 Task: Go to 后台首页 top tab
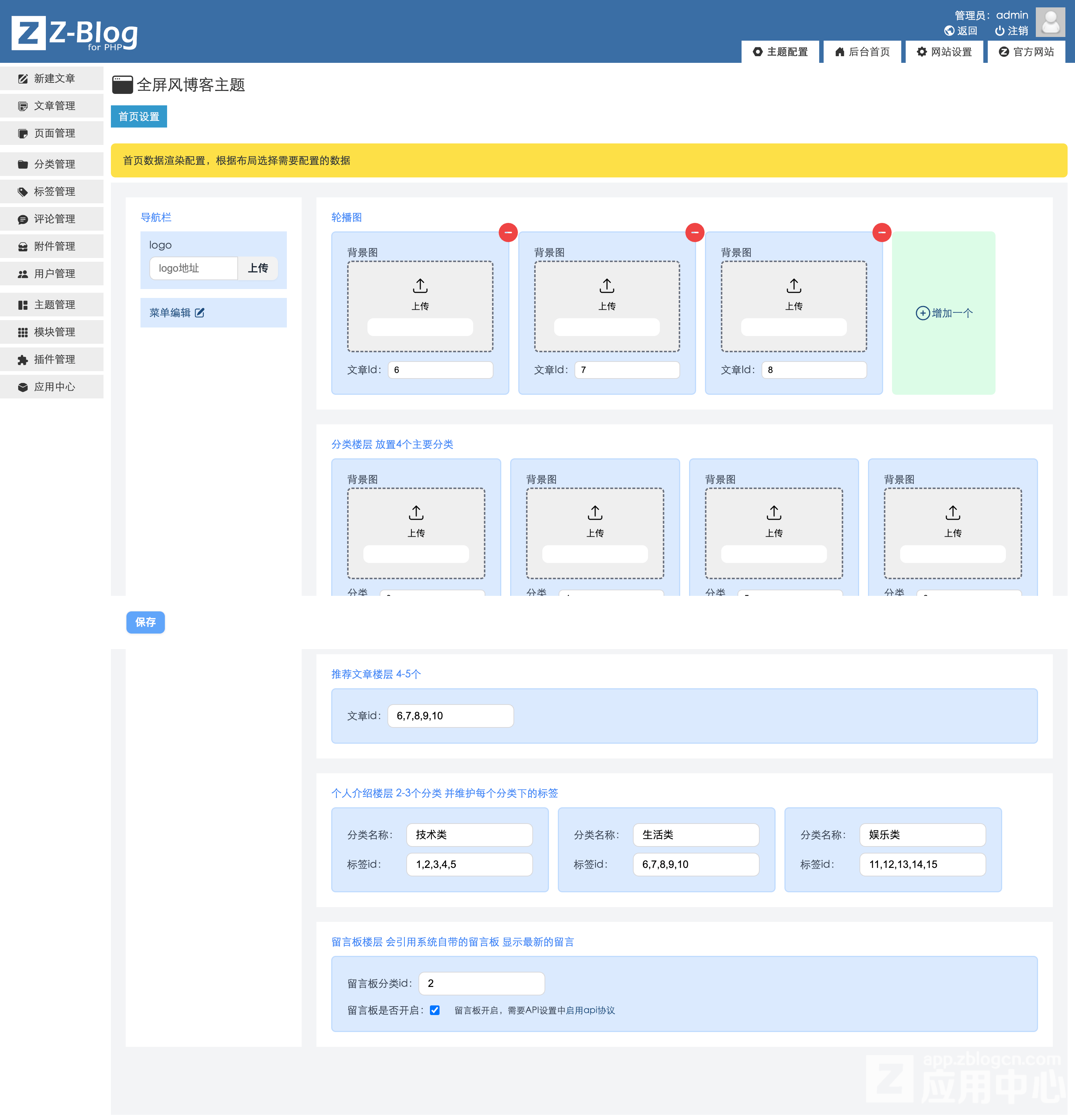[x=862, y=52]
